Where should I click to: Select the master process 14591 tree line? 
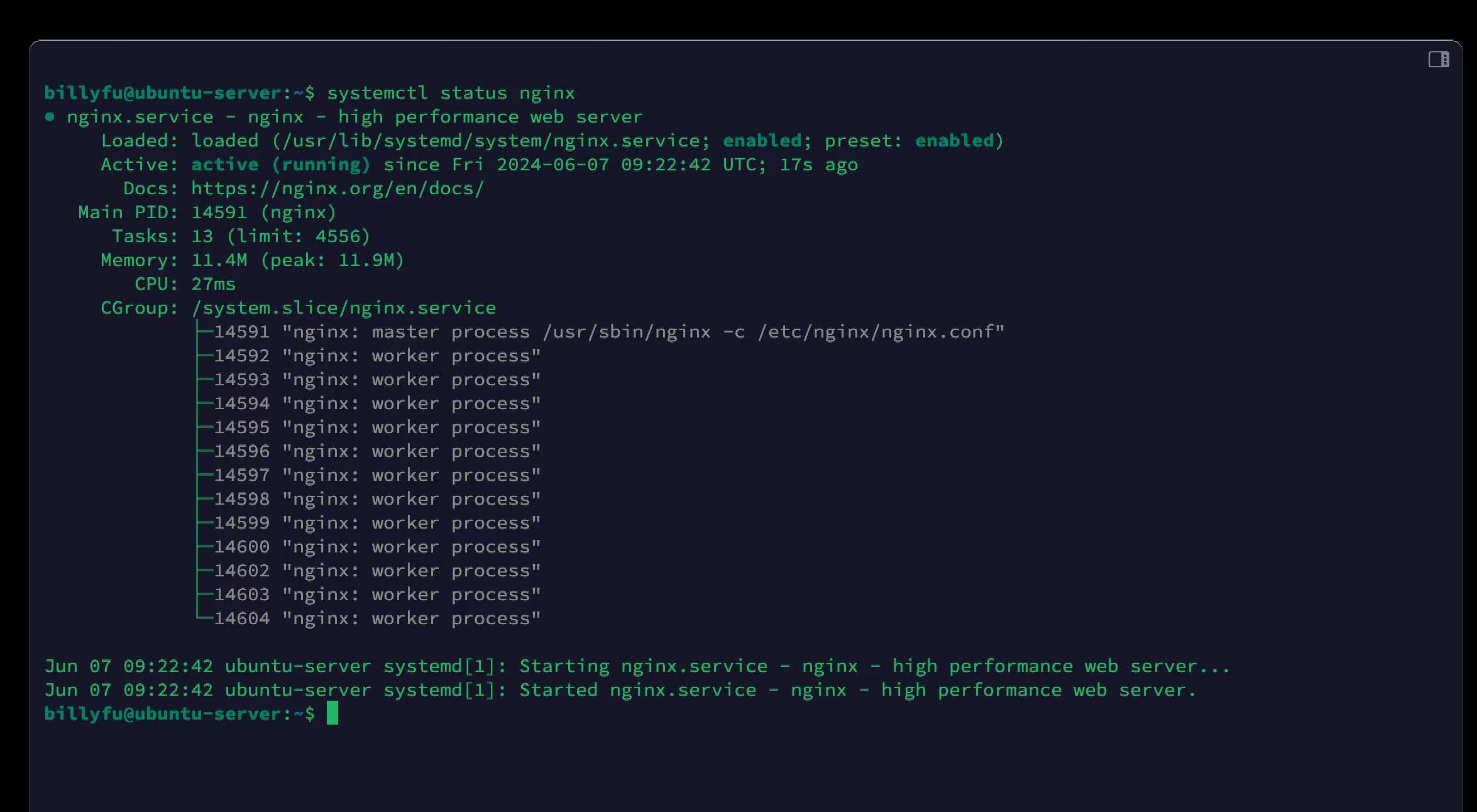coord(608,332)
